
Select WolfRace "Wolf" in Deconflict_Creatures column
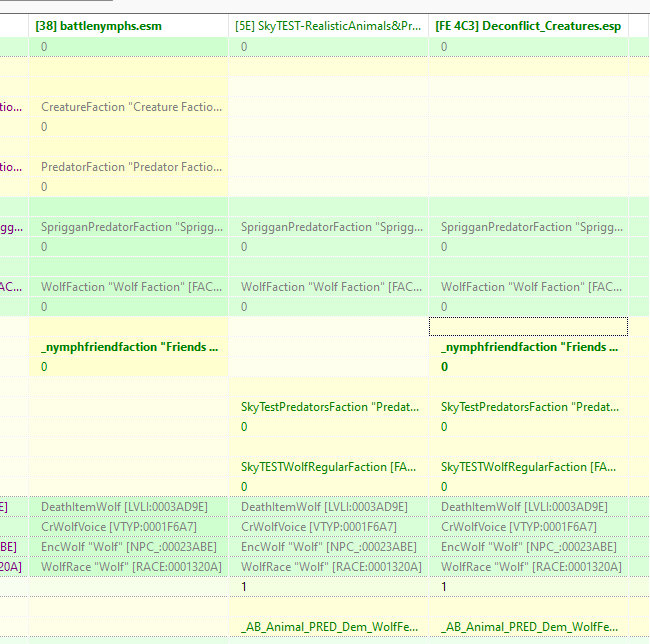[529, 567]
